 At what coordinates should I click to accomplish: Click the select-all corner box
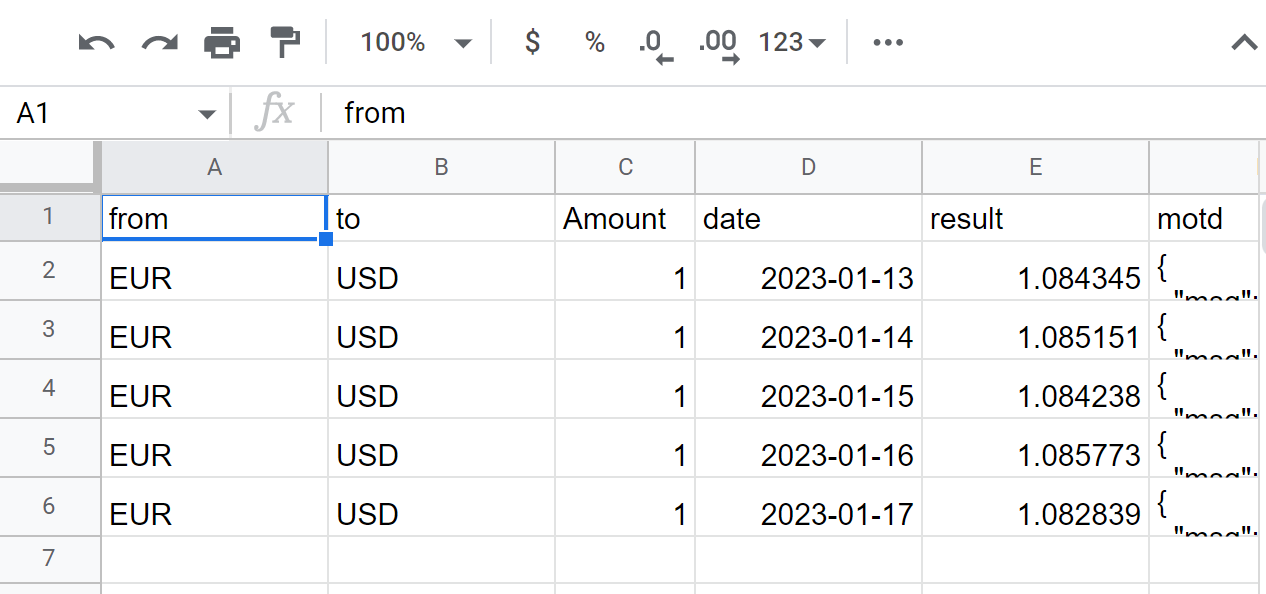(x=49, y=167)
